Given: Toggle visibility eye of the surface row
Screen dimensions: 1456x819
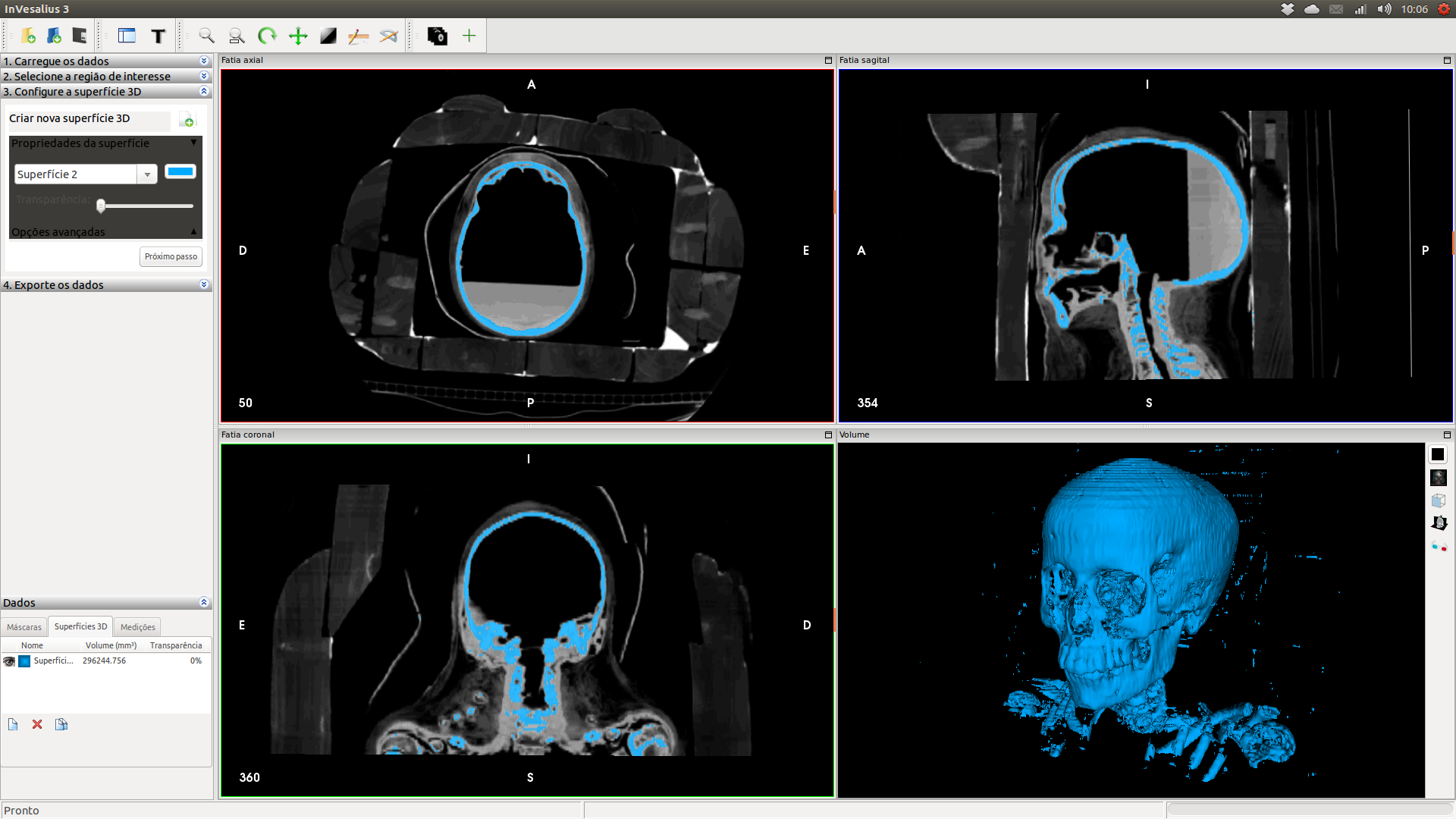Looking at the screenshot, I should [x=9, y=661].
